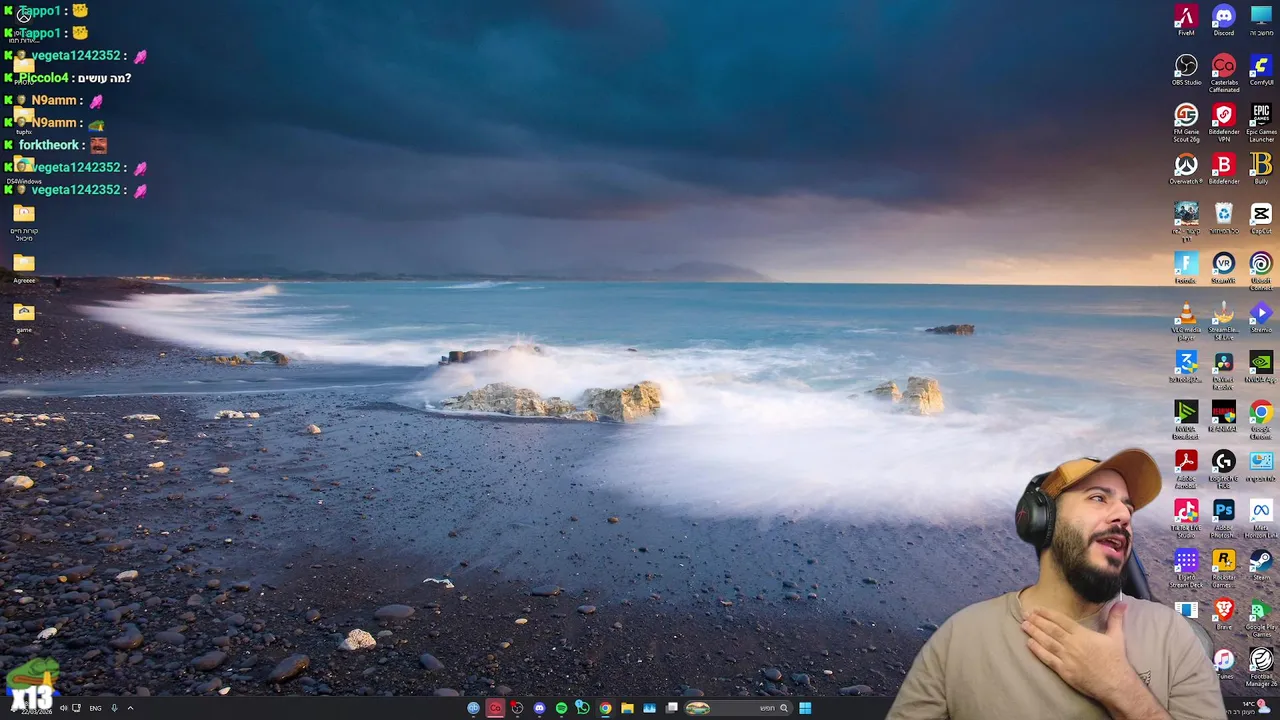Open the Meta Horizon Link shortcut
Image resolution: width=1280 pixels, height=720 pixels.
[x=1261, y=518]
